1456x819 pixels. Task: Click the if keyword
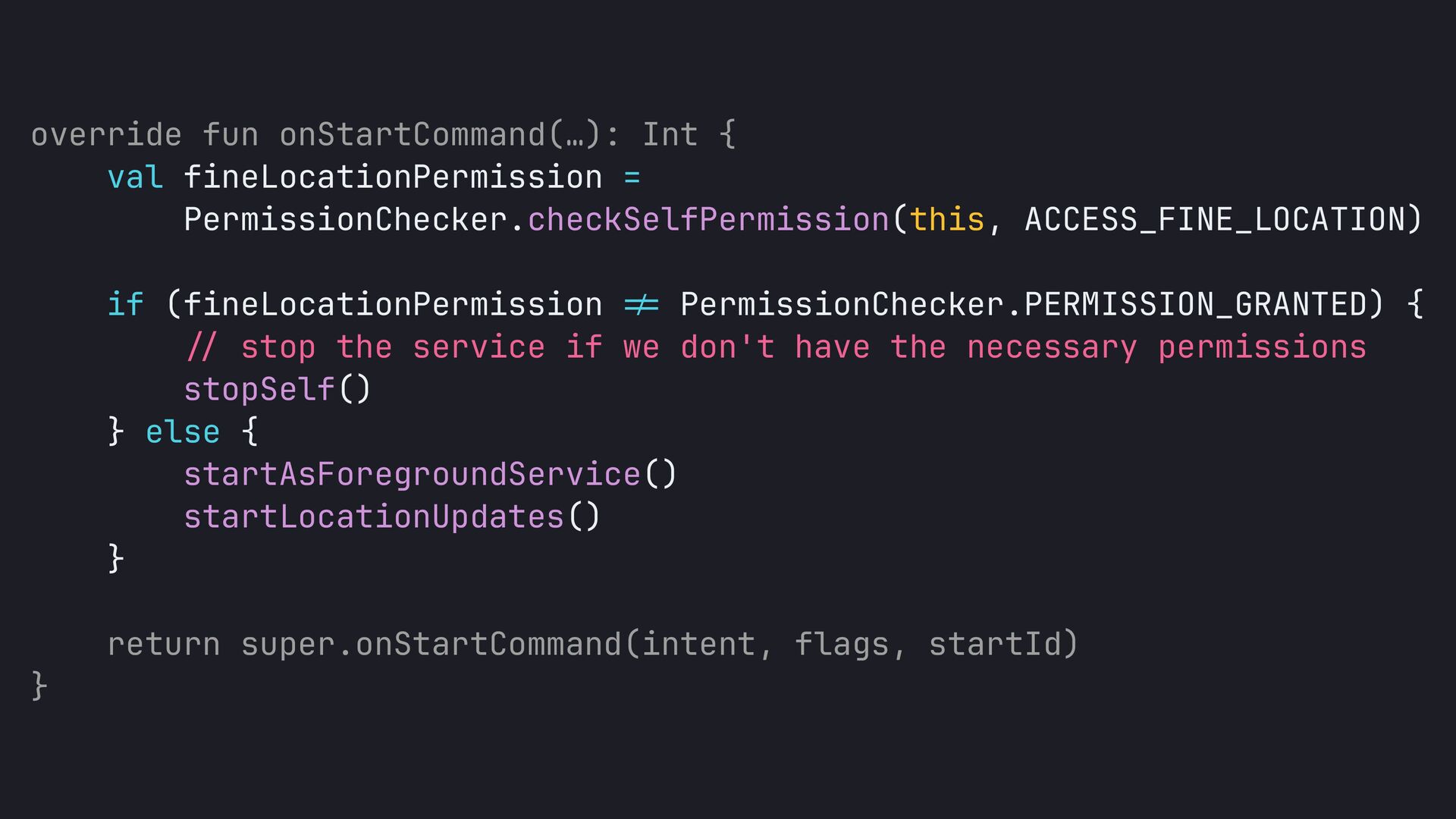click(125, 305)
